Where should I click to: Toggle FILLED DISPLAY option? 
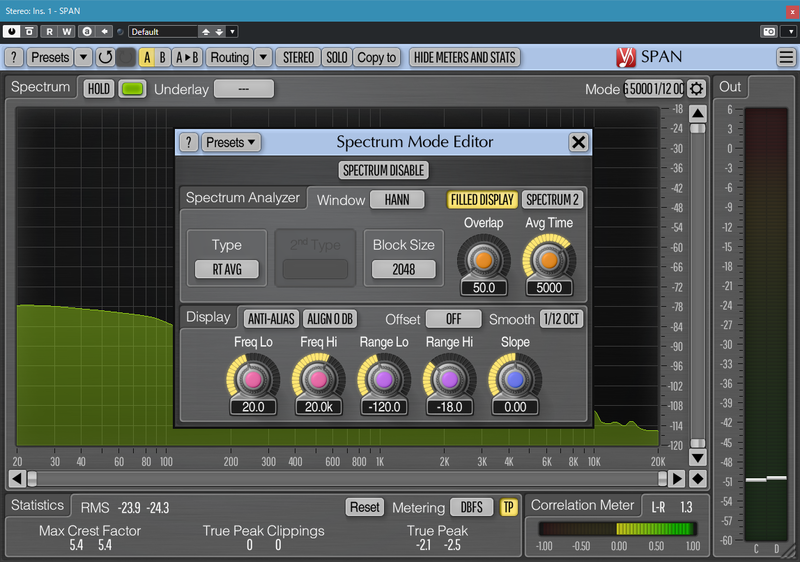482,199
